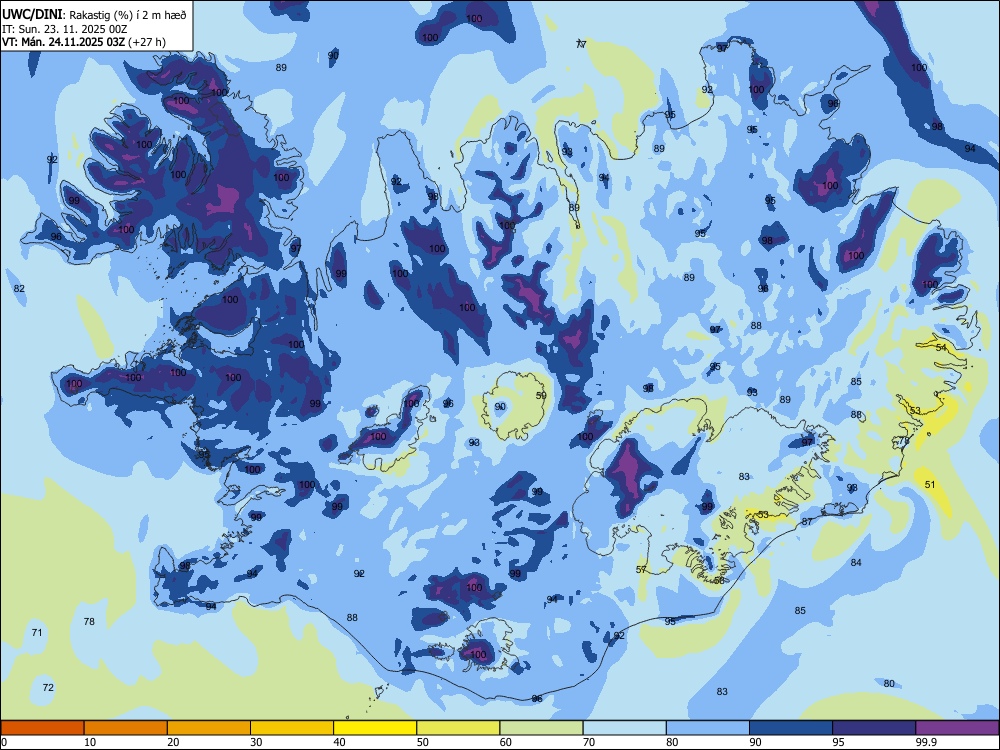Click the 60–70 light green legend swatch
1000x750 pixels.
coord(541,728)
